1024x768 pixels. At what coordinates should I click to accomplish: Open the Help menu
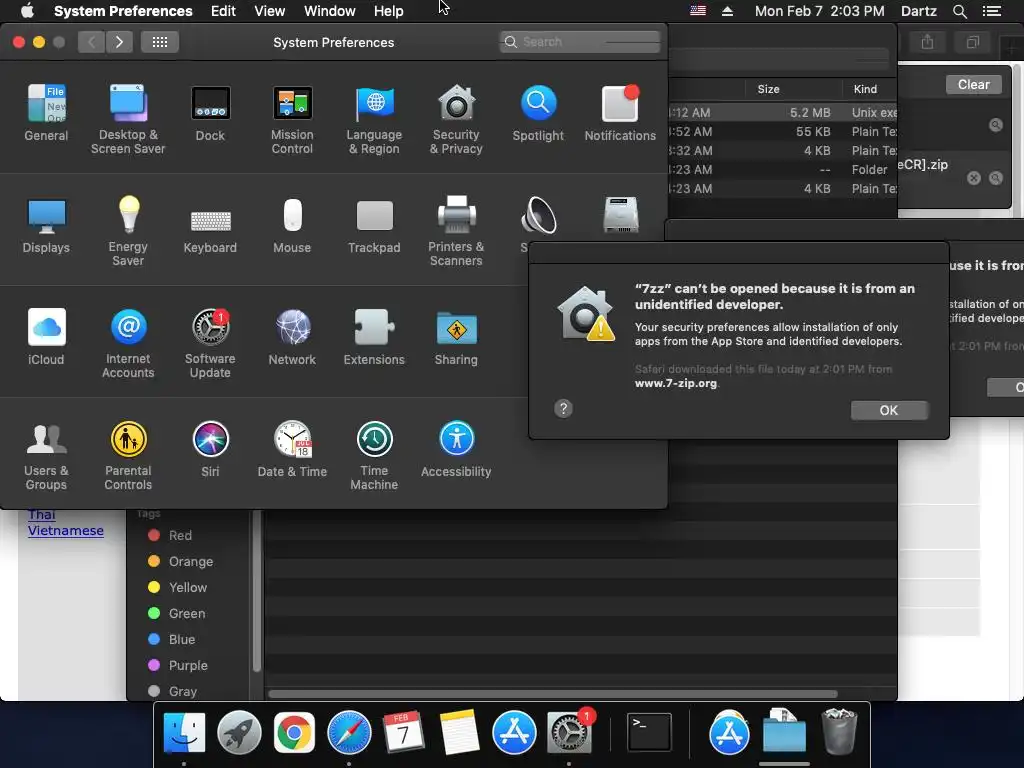click(389, 11)
